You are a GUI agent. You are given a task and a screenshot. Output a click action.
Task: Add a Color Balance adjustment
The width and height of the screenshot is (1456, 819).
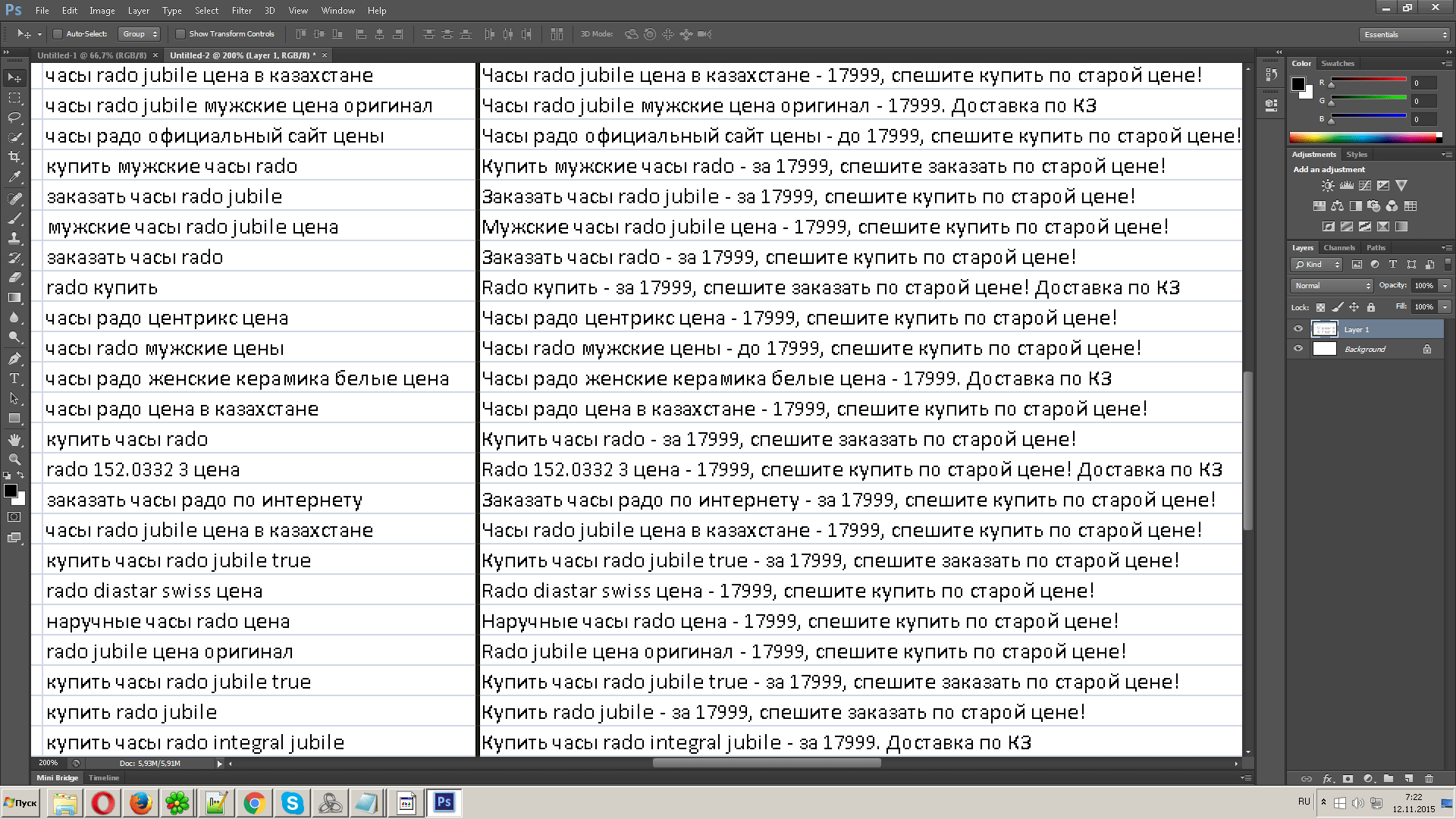[x=1337, y=206]
